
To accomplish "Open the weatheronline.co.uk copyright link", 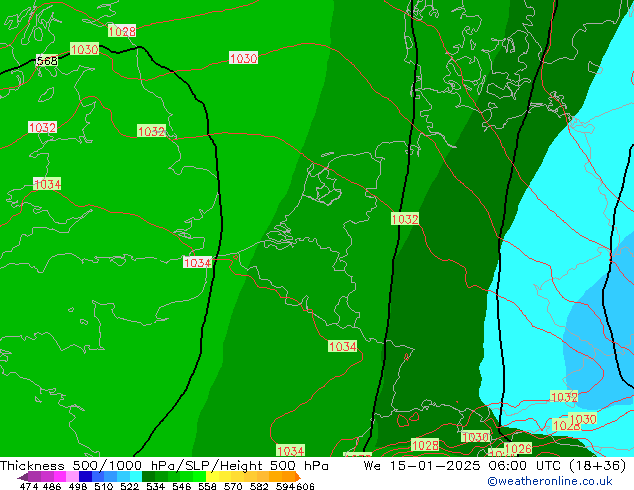I will 550,481.
